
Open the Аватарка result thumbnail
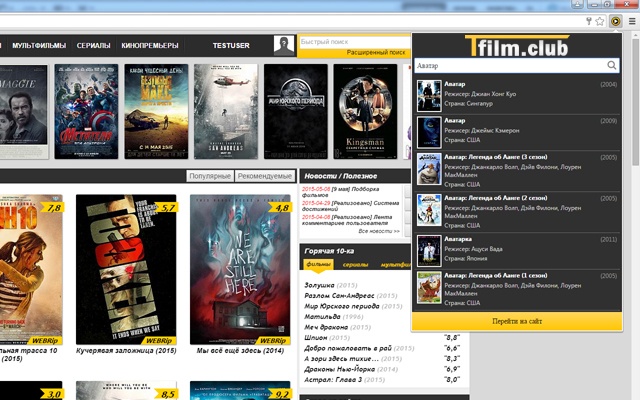coord(429,251)
